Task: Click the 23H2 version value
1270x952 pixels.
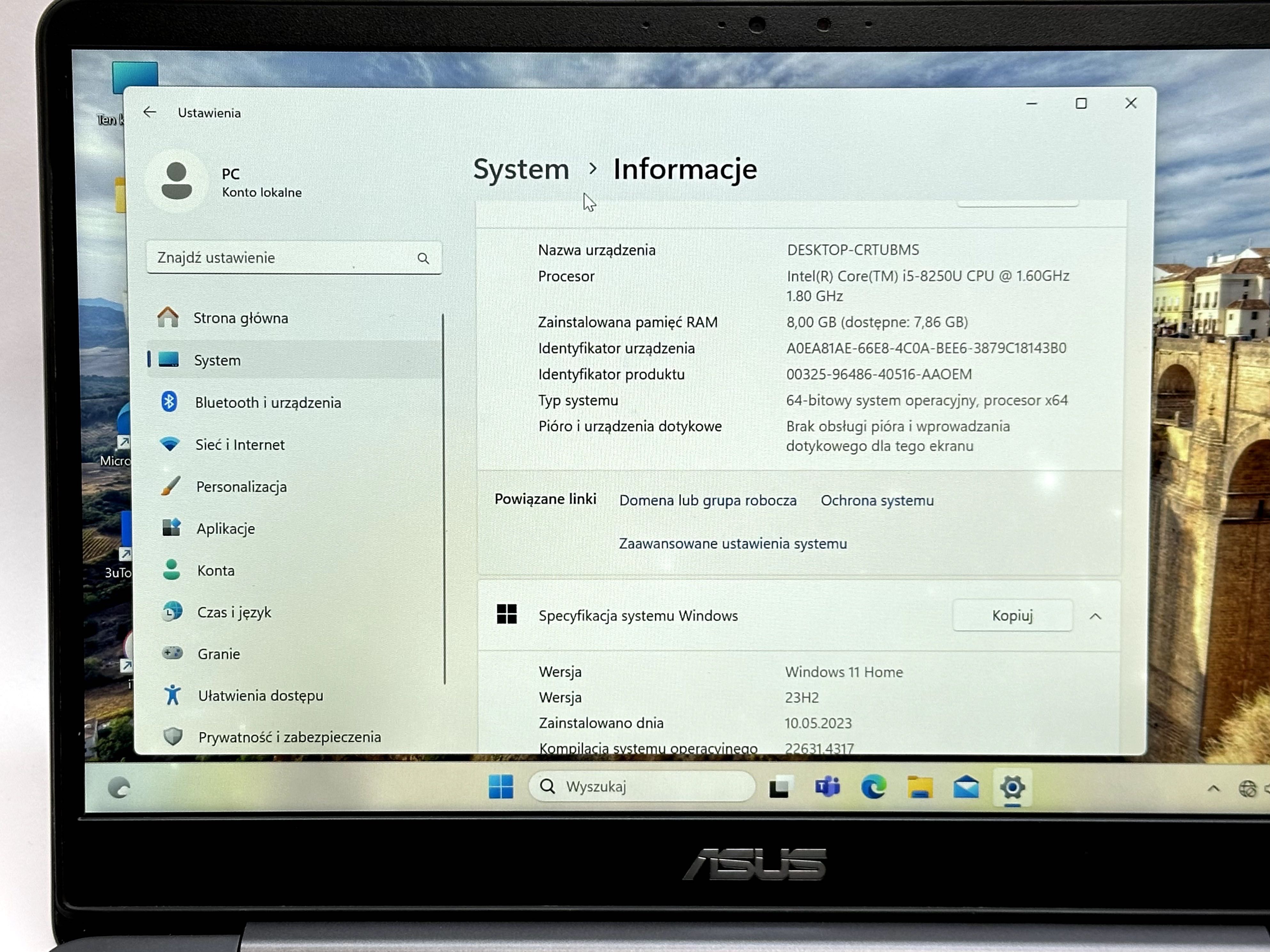Action: [801, 698]
